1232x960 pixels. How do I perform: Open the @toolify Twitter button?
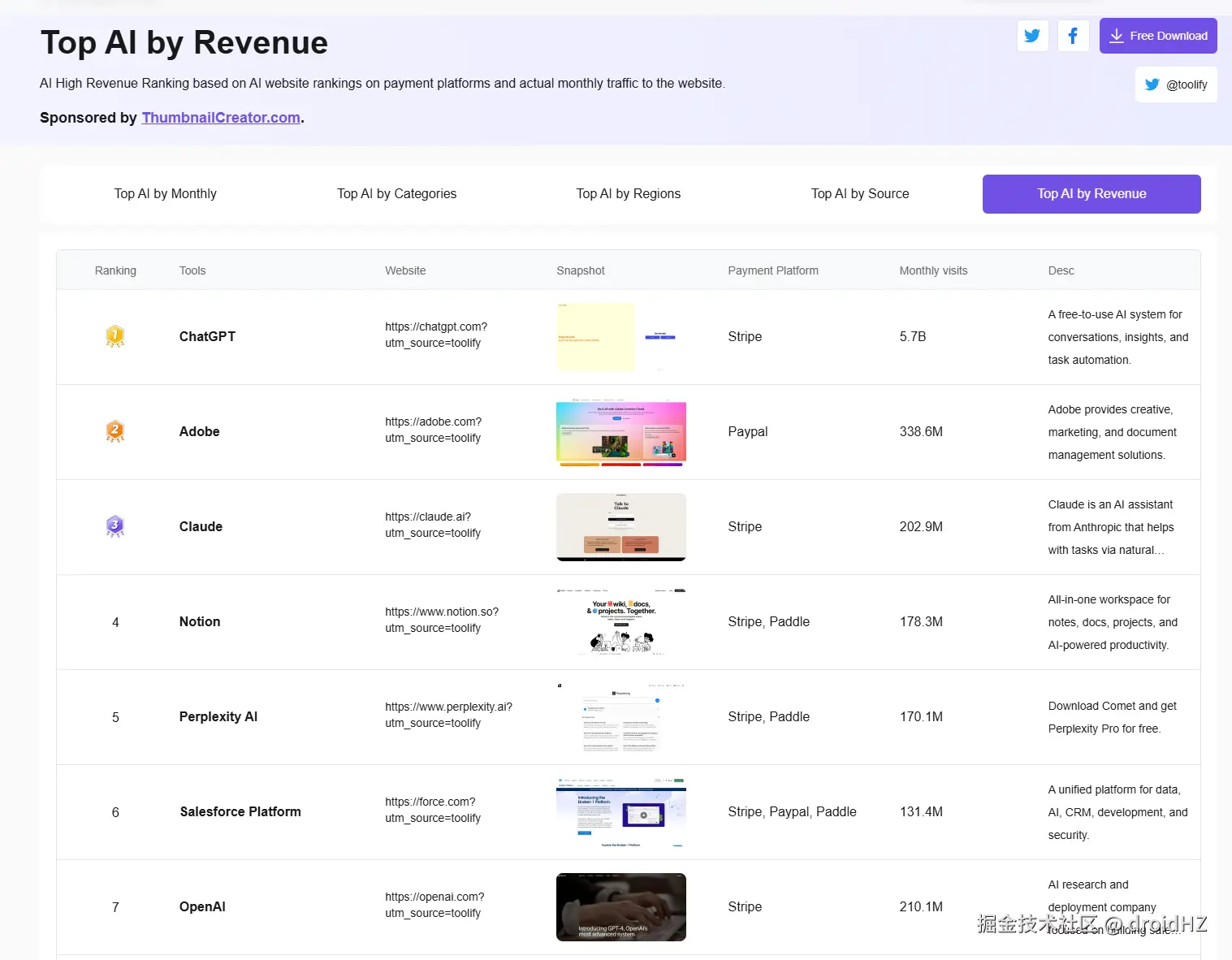coord(1176,84)
